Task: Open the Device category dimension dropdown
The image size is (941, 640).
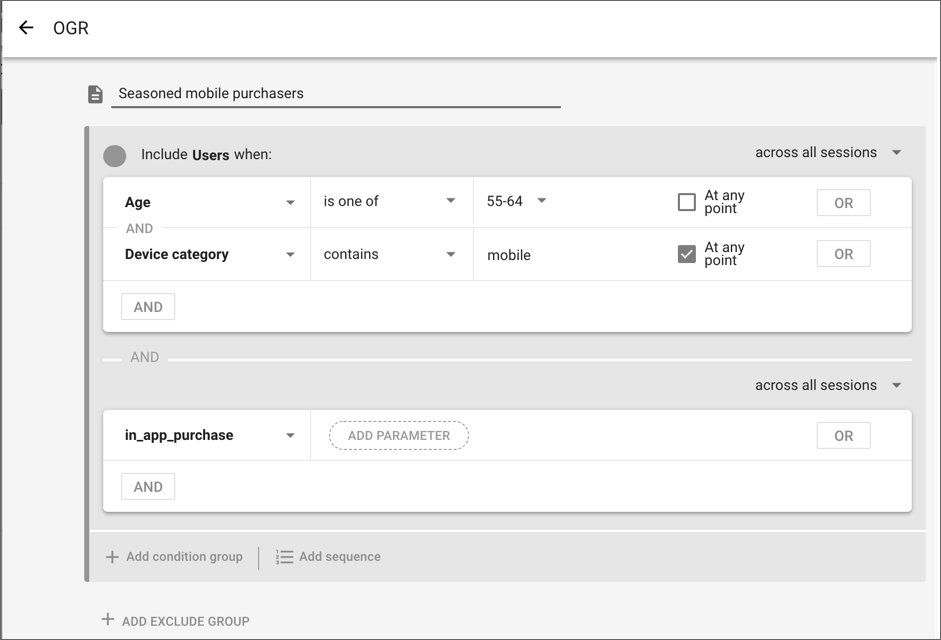Action: [x=209, y=255]
